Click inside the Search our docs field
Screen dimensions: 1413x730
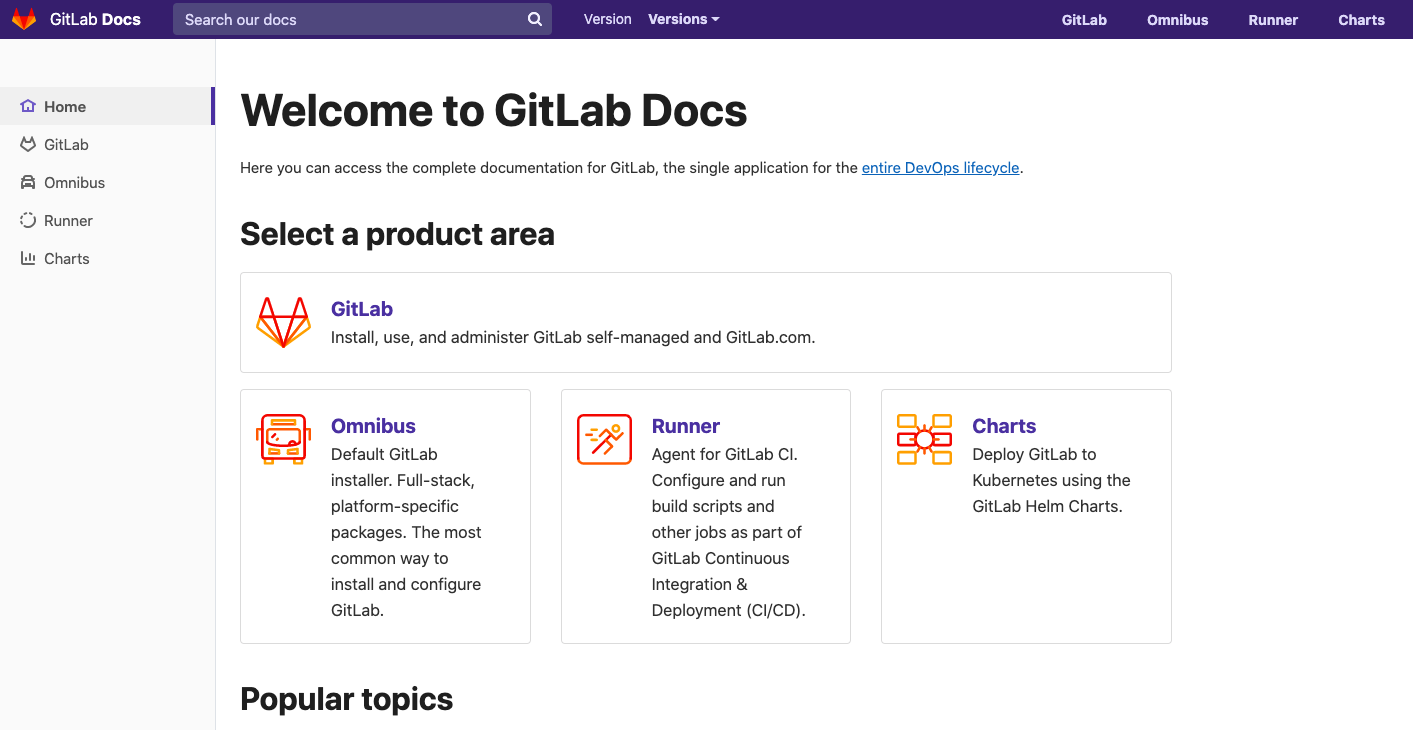pos(350,19)
